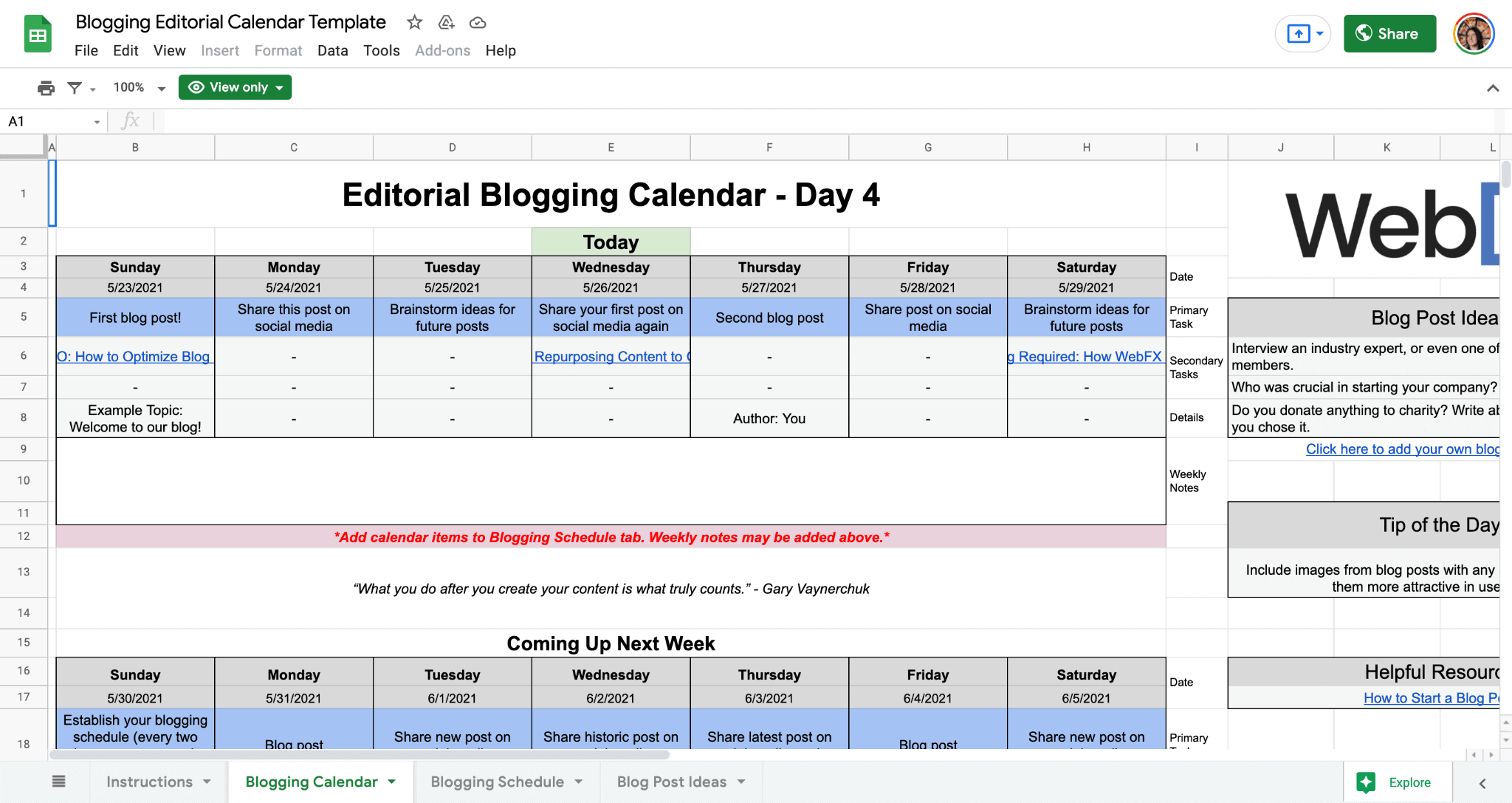Switch to the Blogging Schedule tab
1512x803 pixels.
coord(497,782)
